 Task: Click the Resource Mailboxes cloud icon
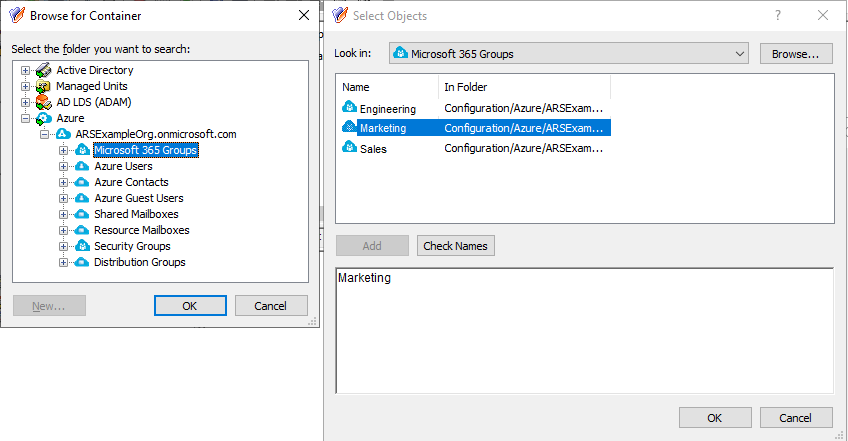[x=82, y=230]
